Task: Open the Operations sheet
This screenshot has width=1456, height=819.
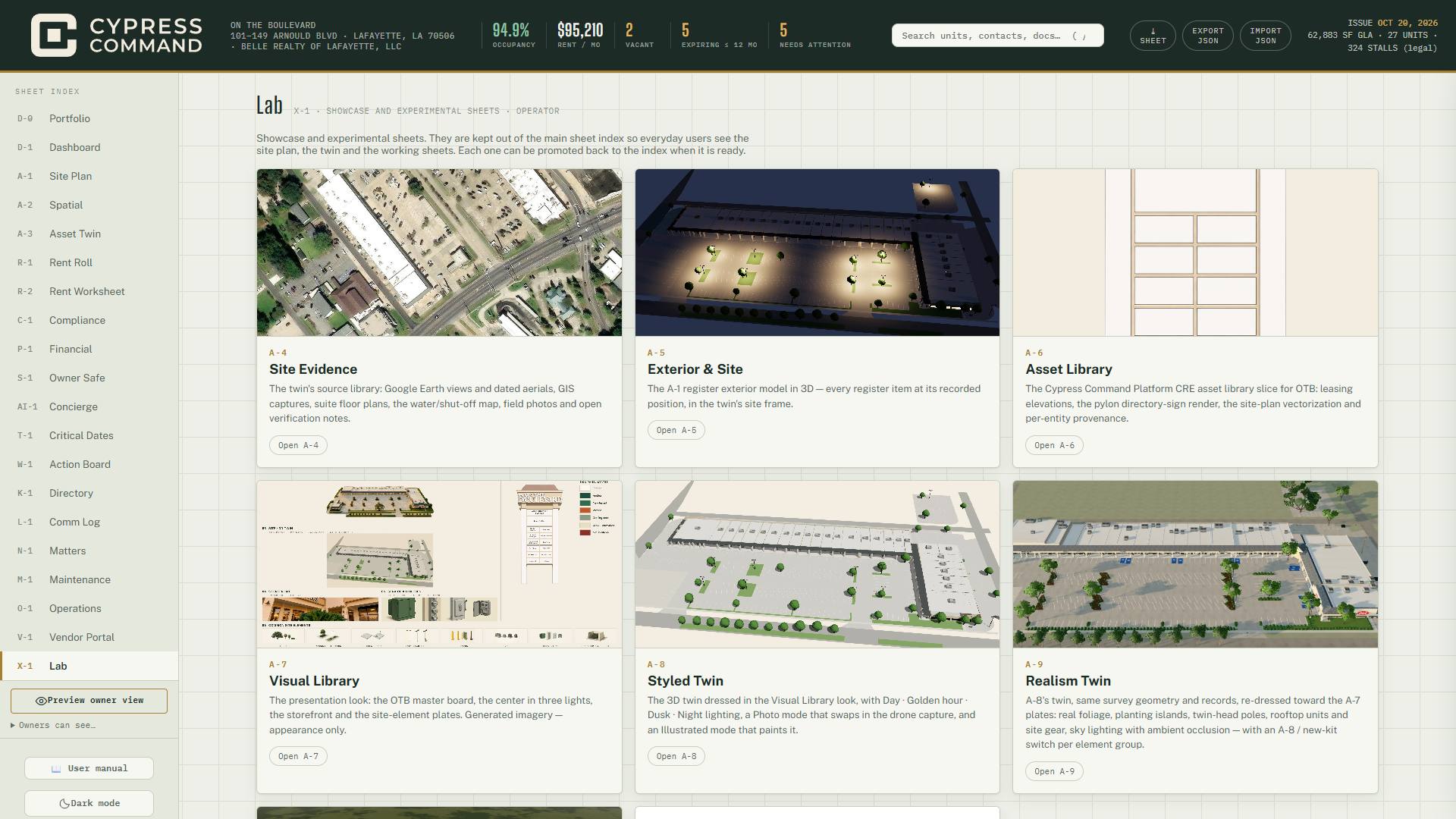Action: (89, 608)
